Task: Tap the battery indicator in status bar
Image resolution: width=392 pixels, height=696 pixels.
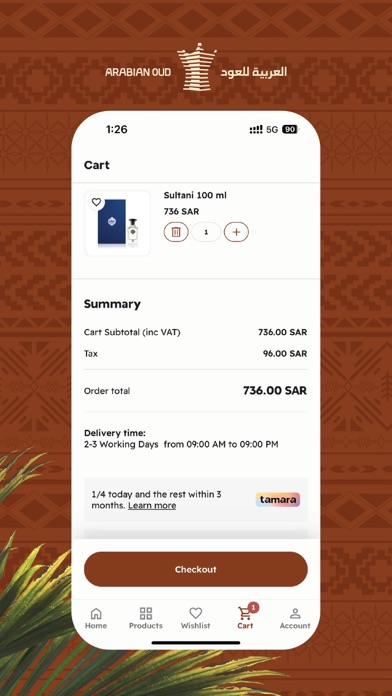Action: click(x=290, y=130)
